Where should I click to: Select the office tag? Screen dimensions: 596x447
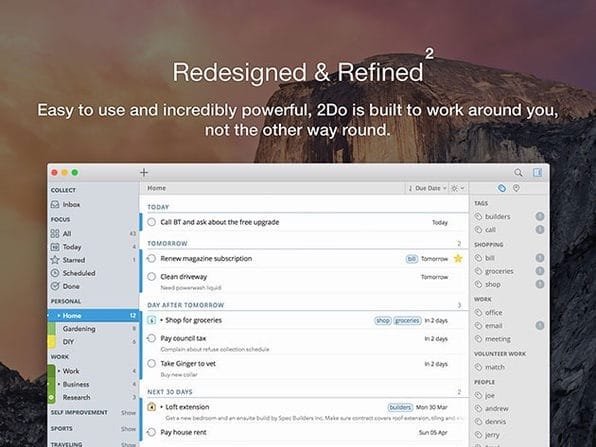(x=509, y=312)
